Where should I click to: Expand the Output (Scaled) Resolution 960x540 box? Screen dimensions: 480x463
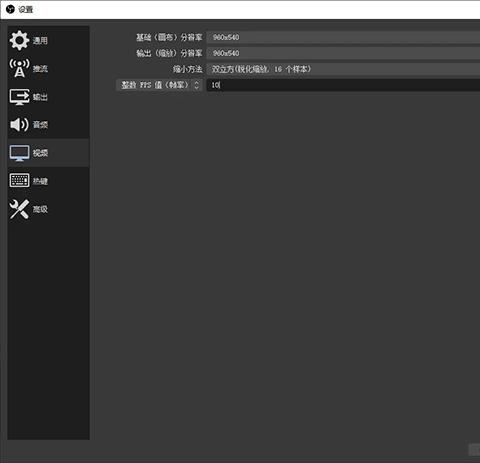coord(343,53)
